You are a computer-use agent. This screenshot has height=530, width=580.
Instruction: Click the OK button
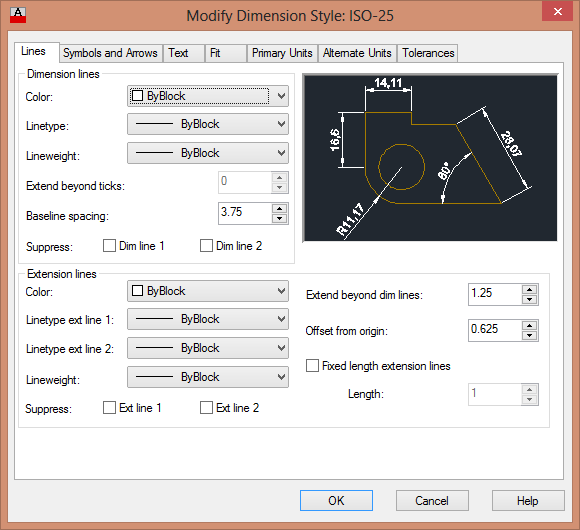pos(336,501)
